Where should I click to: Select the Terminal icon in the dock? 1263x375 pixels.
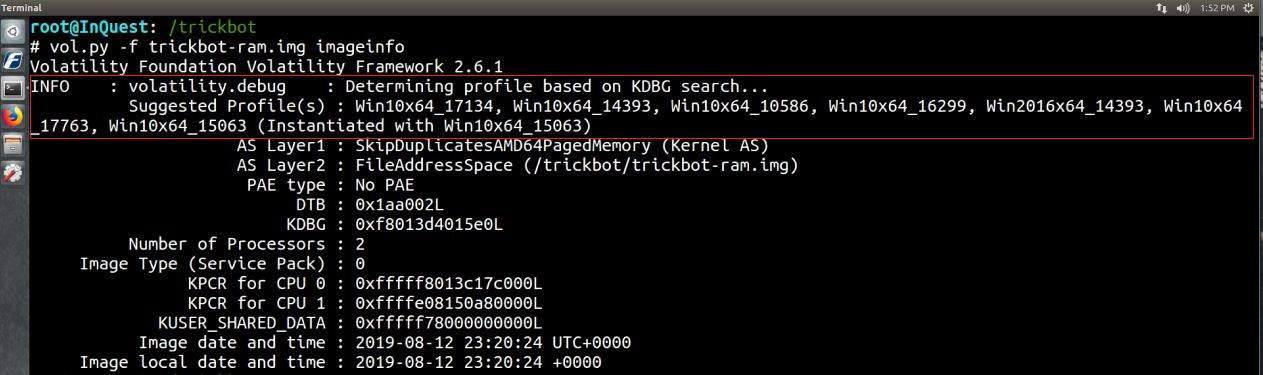(12, 88)
